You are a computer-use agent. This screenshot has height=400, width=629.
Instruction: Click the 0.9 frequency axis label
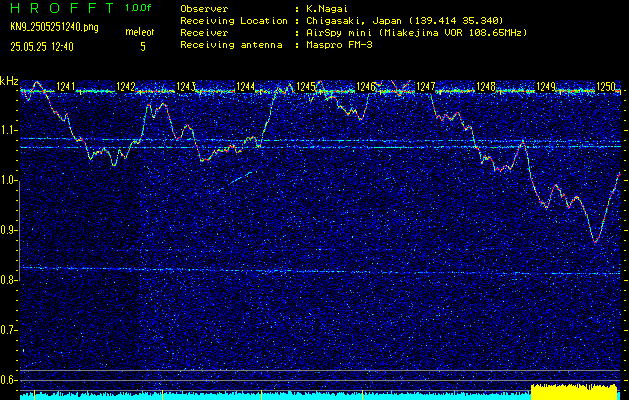(x=9, y=230)
